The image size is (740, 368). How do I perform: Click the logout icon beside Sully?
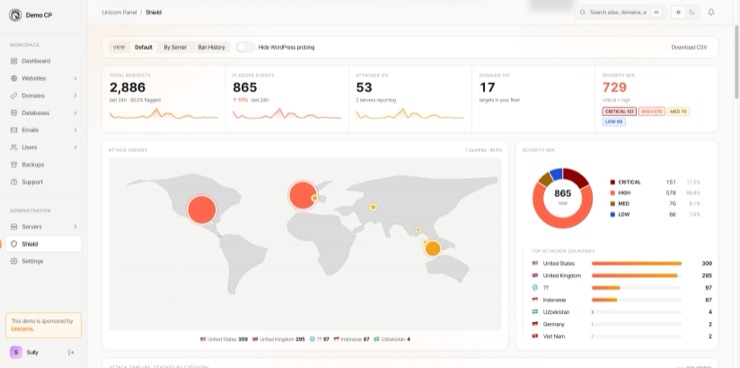coord(71,352)
